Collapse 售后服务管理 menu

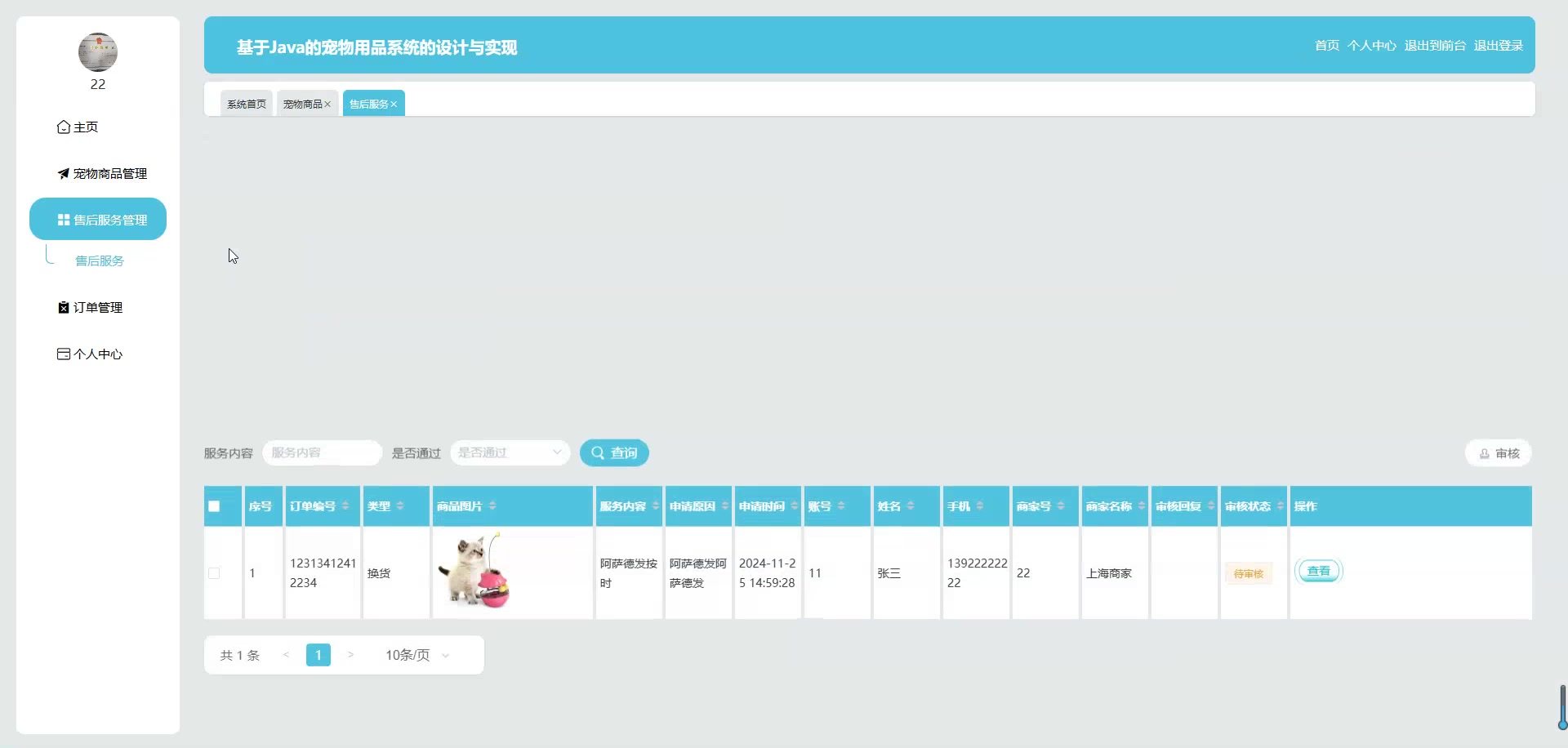(98, 219)
